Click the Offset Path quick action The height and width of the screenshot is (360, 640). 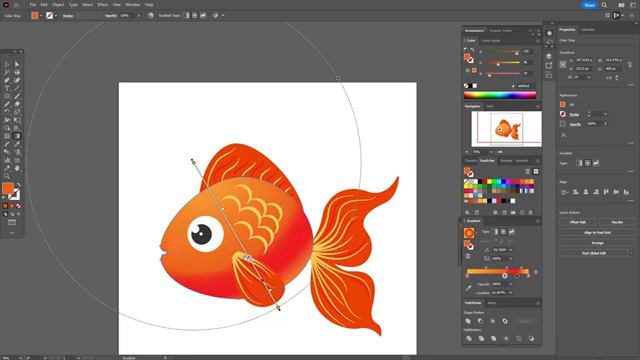[578, 222]
